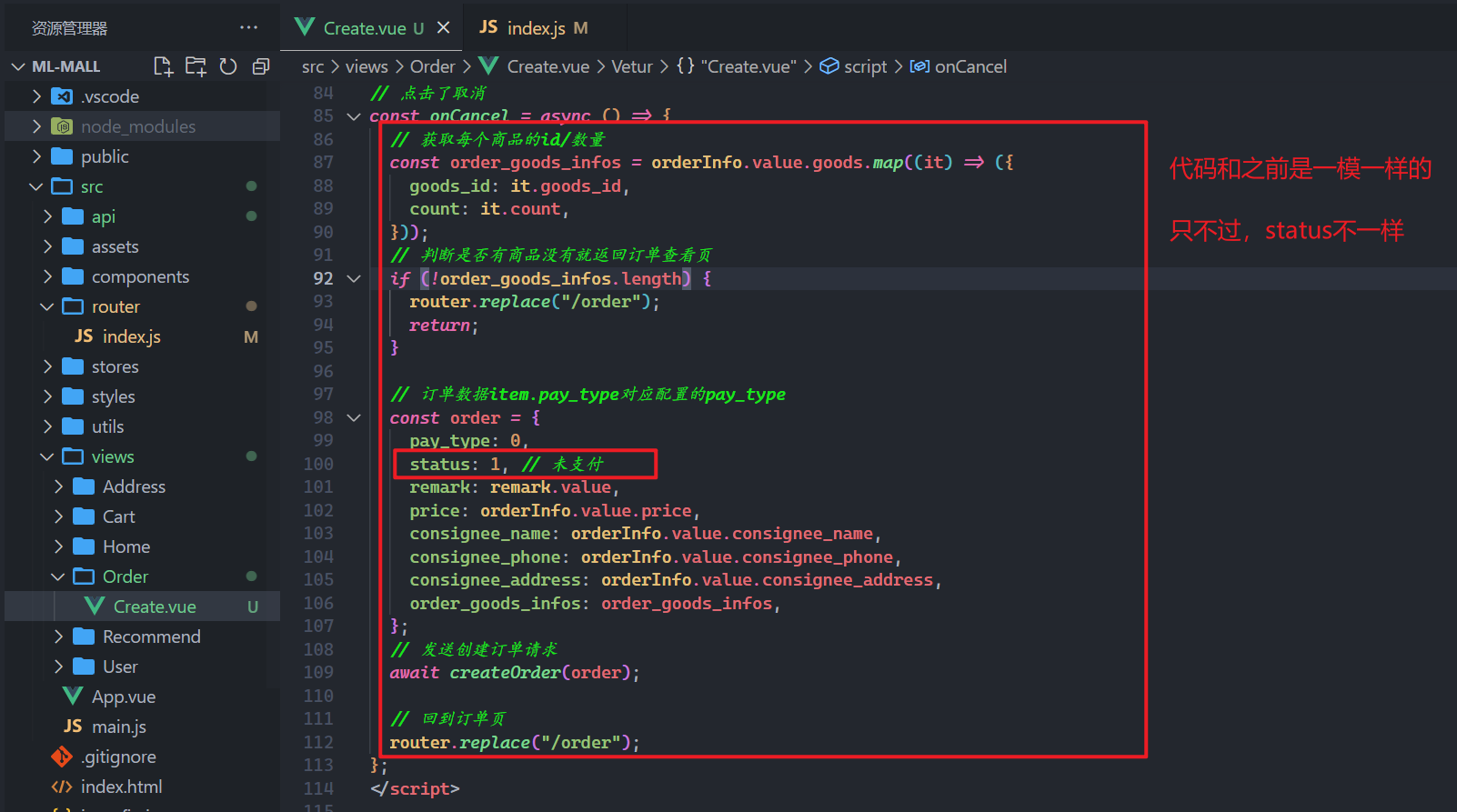The height and width of the screenshot is (812, 1457).
Task: Fold the if block at line 92
Action: (x=354, y=278)
